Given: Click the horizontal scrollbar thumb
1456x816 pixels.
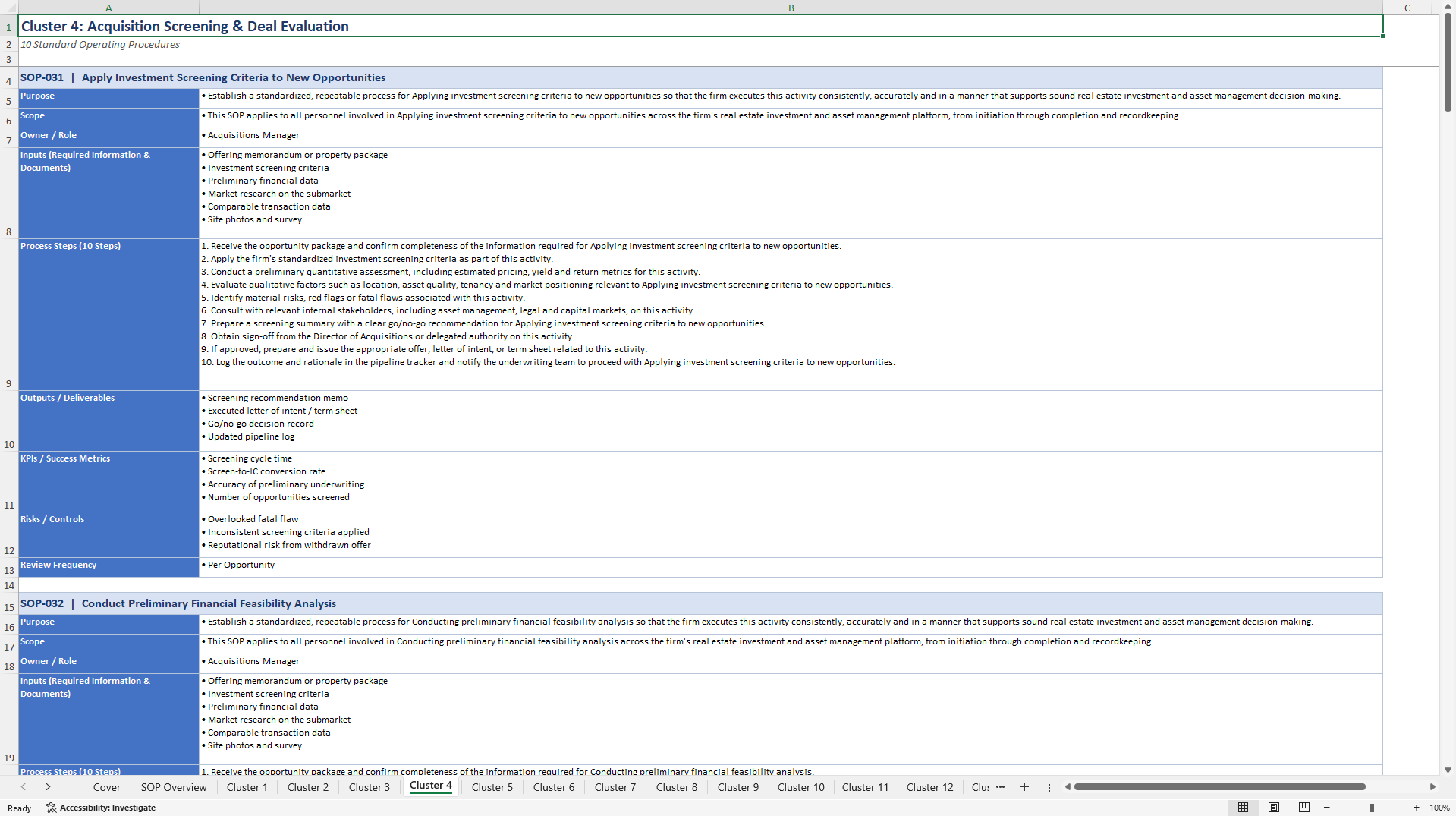Looking at the screenshot, I should coord(1220,787).
